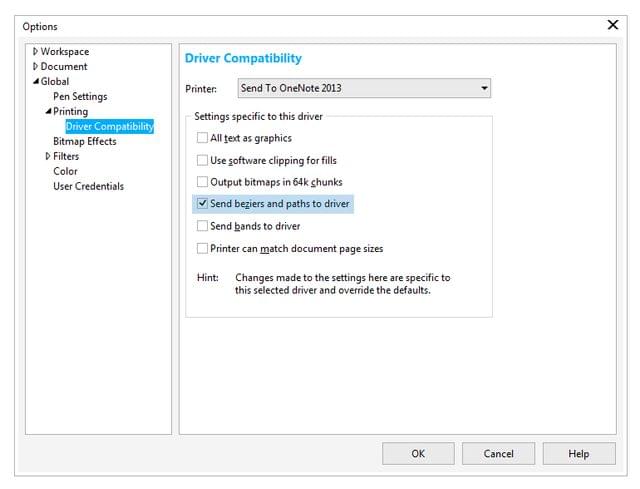Screen dimensions: 640x489
Task: Select Driver Compatibility tree item
Action: point(109,127)
